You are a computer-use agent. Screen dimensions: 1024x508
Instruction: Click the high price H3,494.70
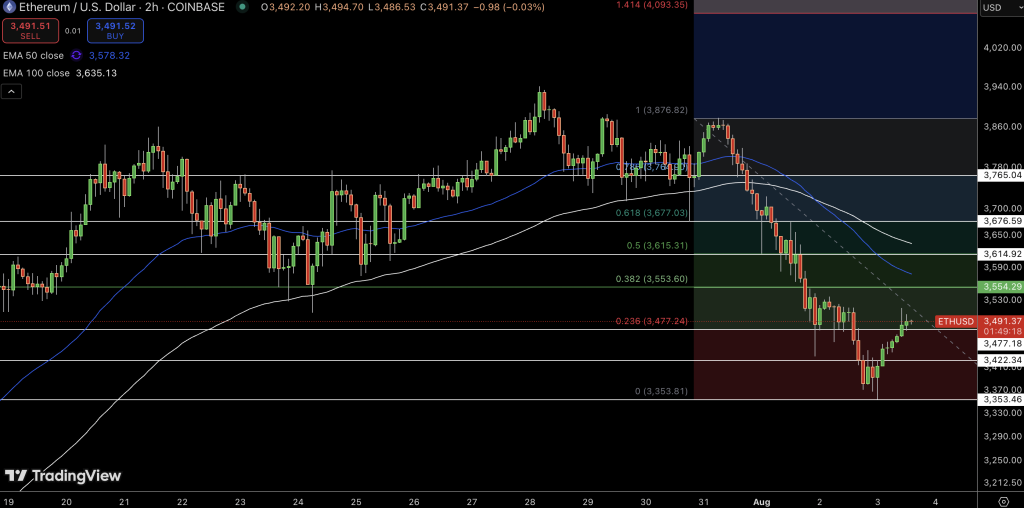pyautogui.click(x=341, y=7)
